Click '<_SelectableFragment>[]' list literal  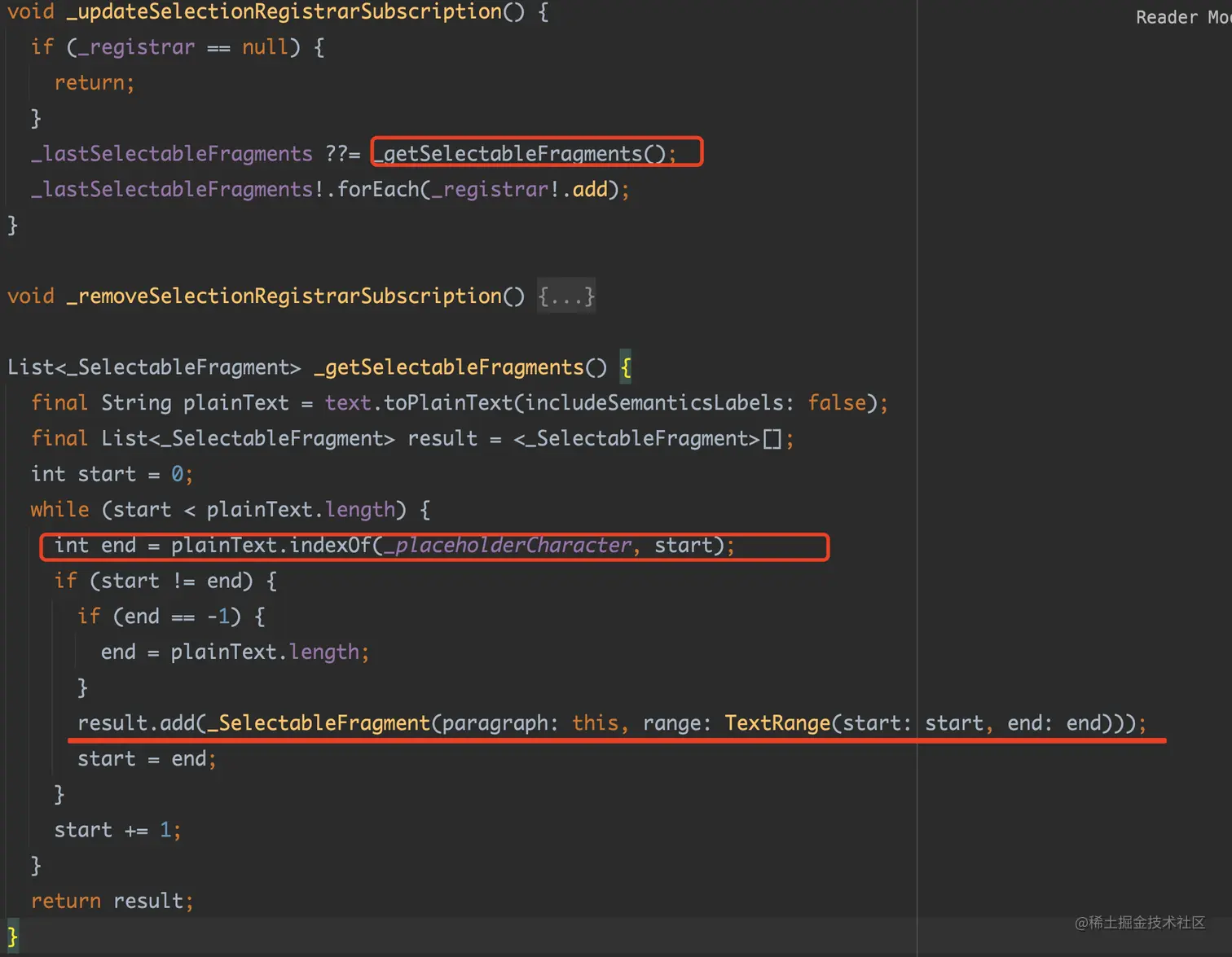tap(648, 439)
